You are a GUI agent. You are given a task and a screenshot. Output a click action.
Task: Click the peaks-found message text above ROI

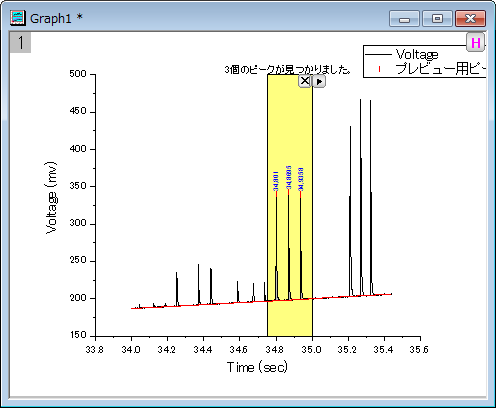pos(288,69)
